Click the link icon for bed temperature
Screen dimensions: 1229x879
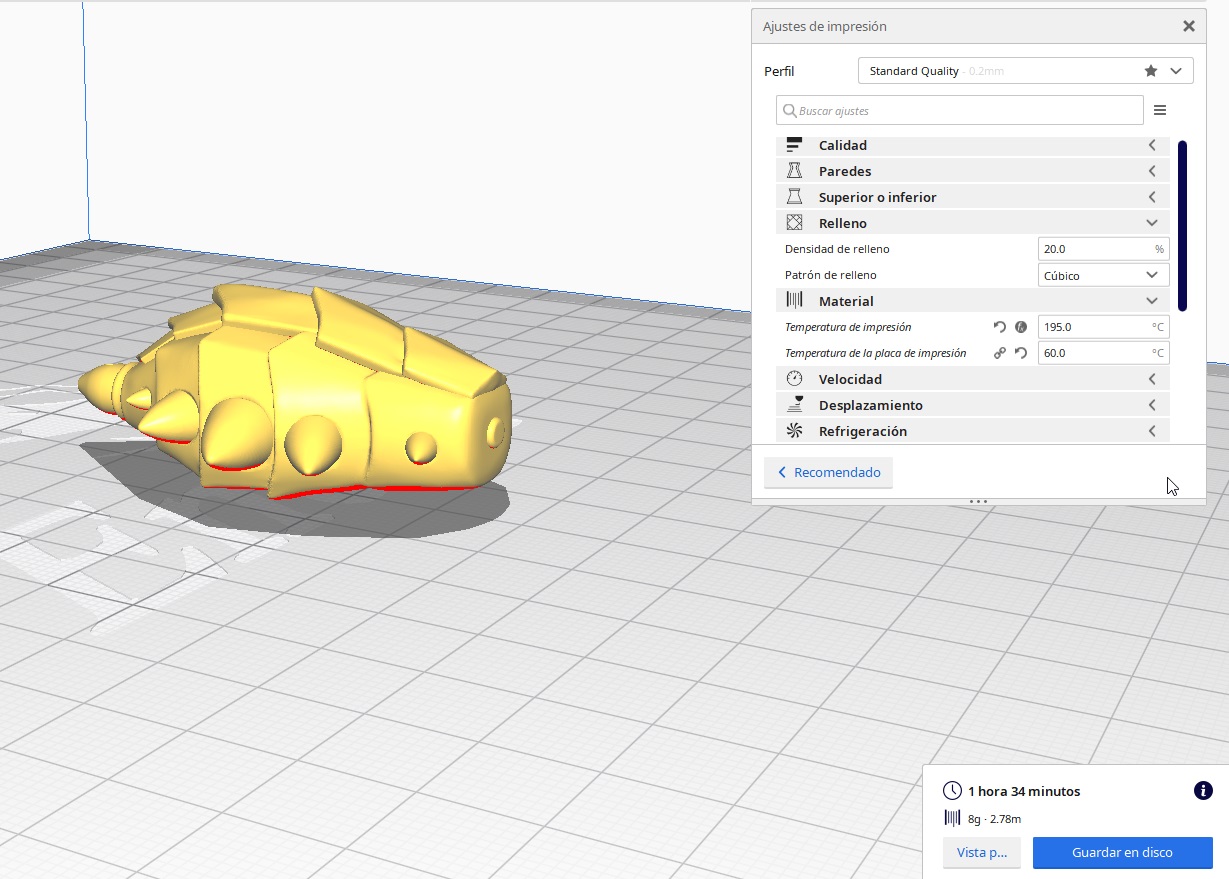(x=999, y=353)
